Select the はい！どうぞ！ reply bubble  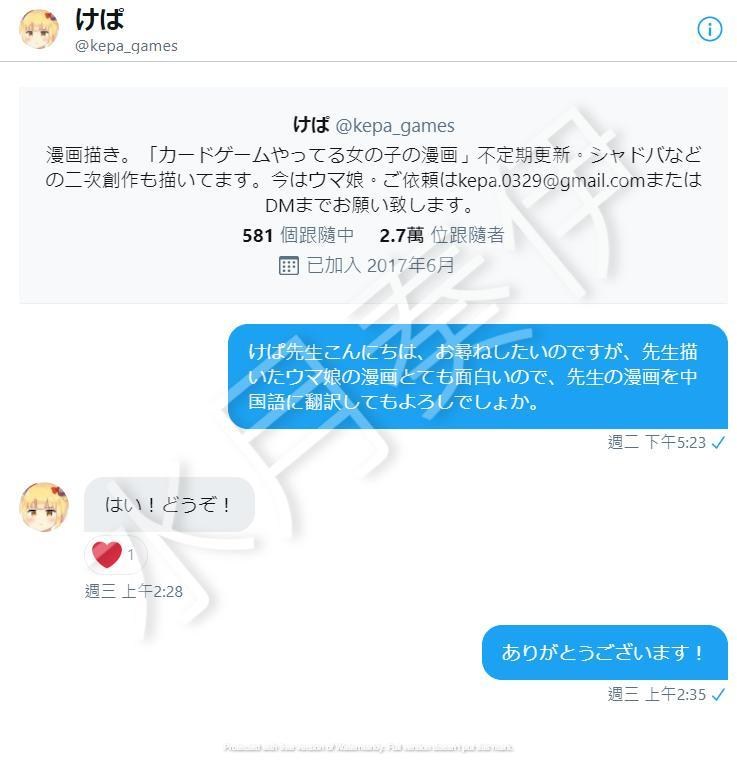coord(169,504)
